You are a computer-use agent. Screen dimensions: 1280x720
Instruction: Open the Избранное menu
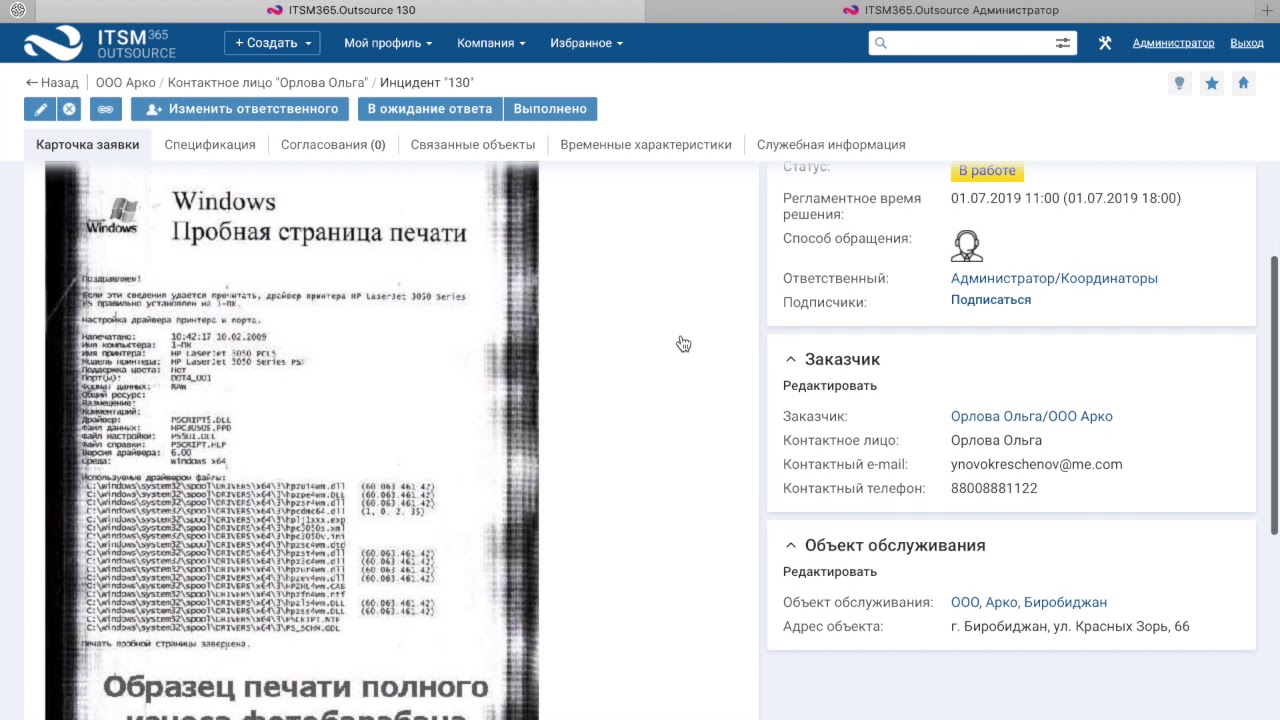(586, 43)
